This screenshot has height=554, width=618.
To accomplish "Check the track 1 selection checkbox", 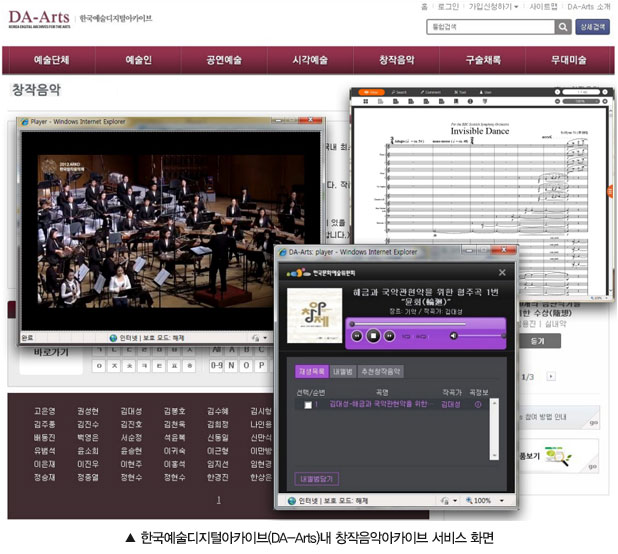I will 308,405.
